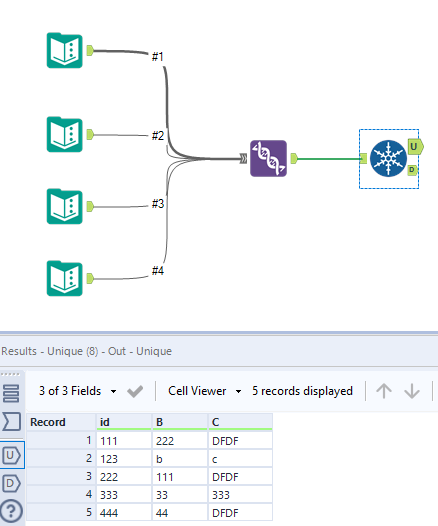Select the #2 connection label

pos(158,136)
